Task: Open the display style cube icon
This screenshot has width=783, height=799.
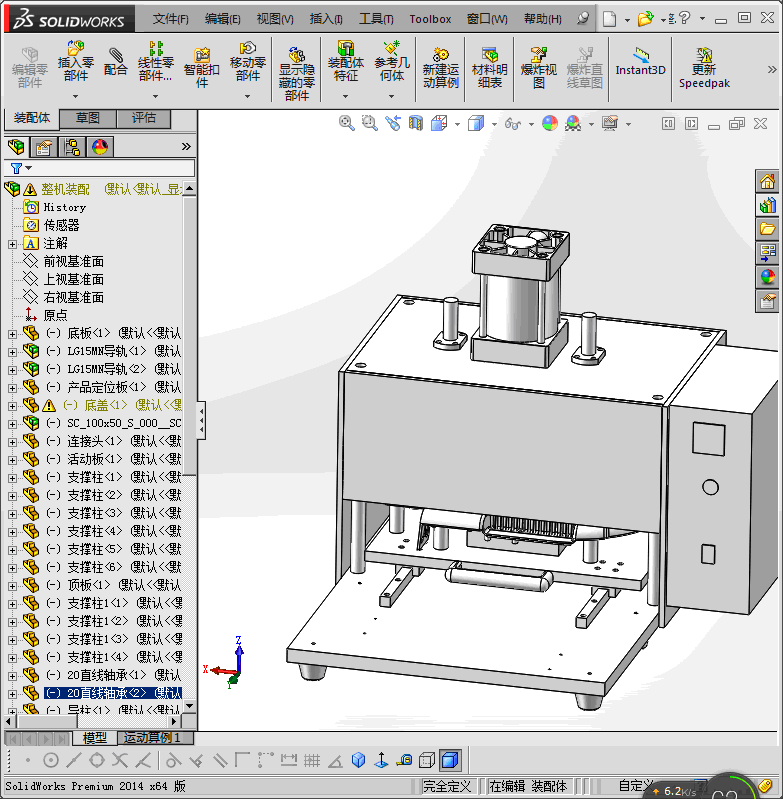Action: point(476,123)
